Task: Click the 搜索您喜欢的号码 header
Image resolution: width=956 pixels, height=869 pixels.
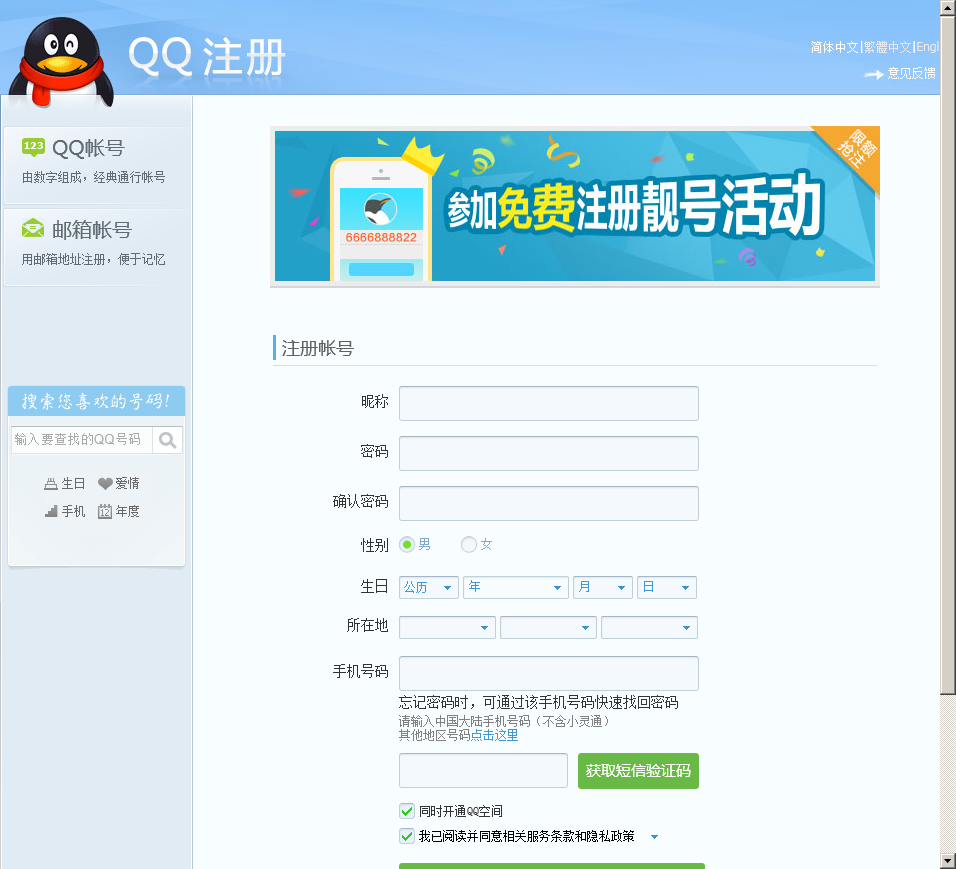Action: coord(96,401)
